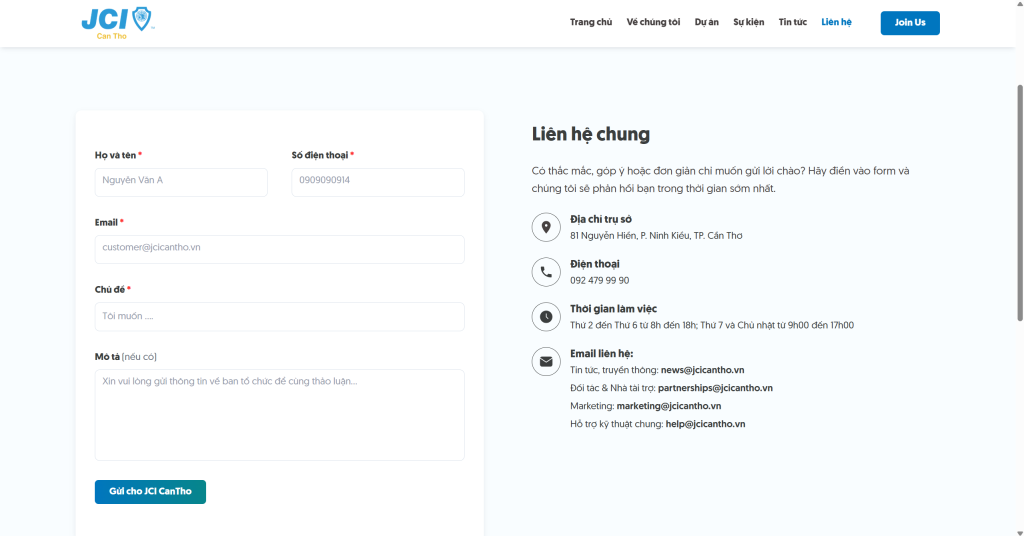
Task: Open the Trang chủ menu item
Action: click(590, 22)
